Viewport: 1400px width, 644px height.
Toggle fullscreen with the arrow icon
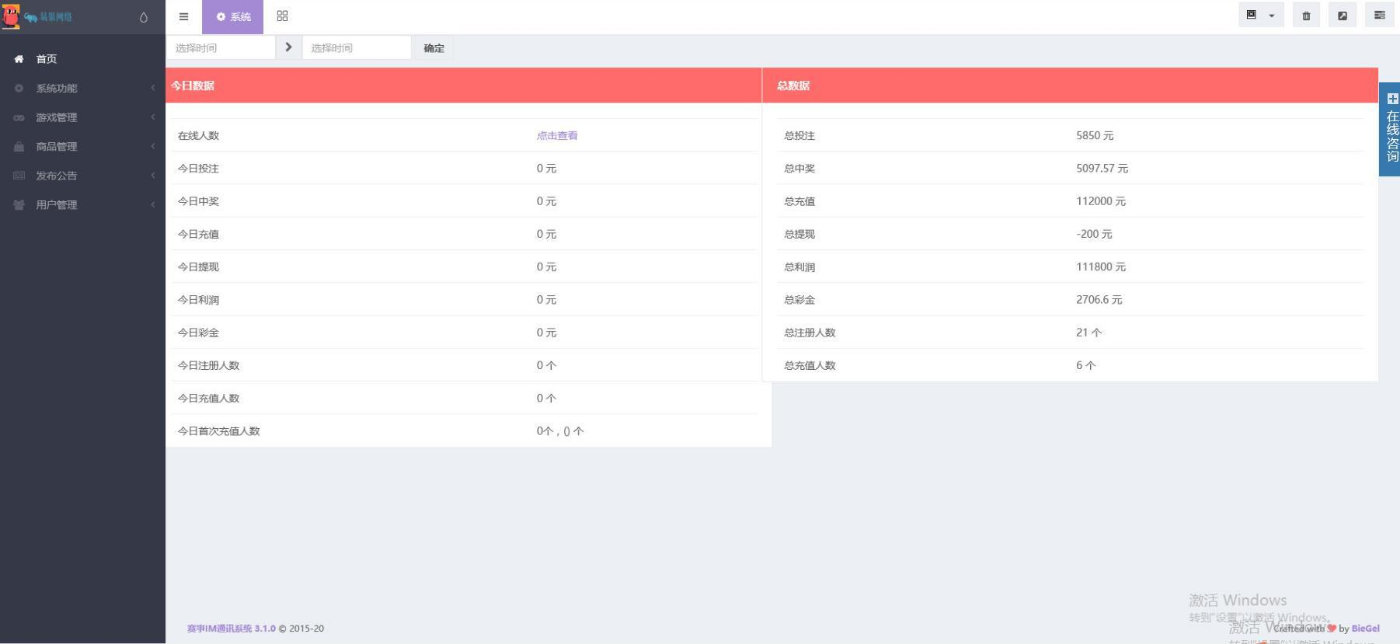(x=1341, y=16)
